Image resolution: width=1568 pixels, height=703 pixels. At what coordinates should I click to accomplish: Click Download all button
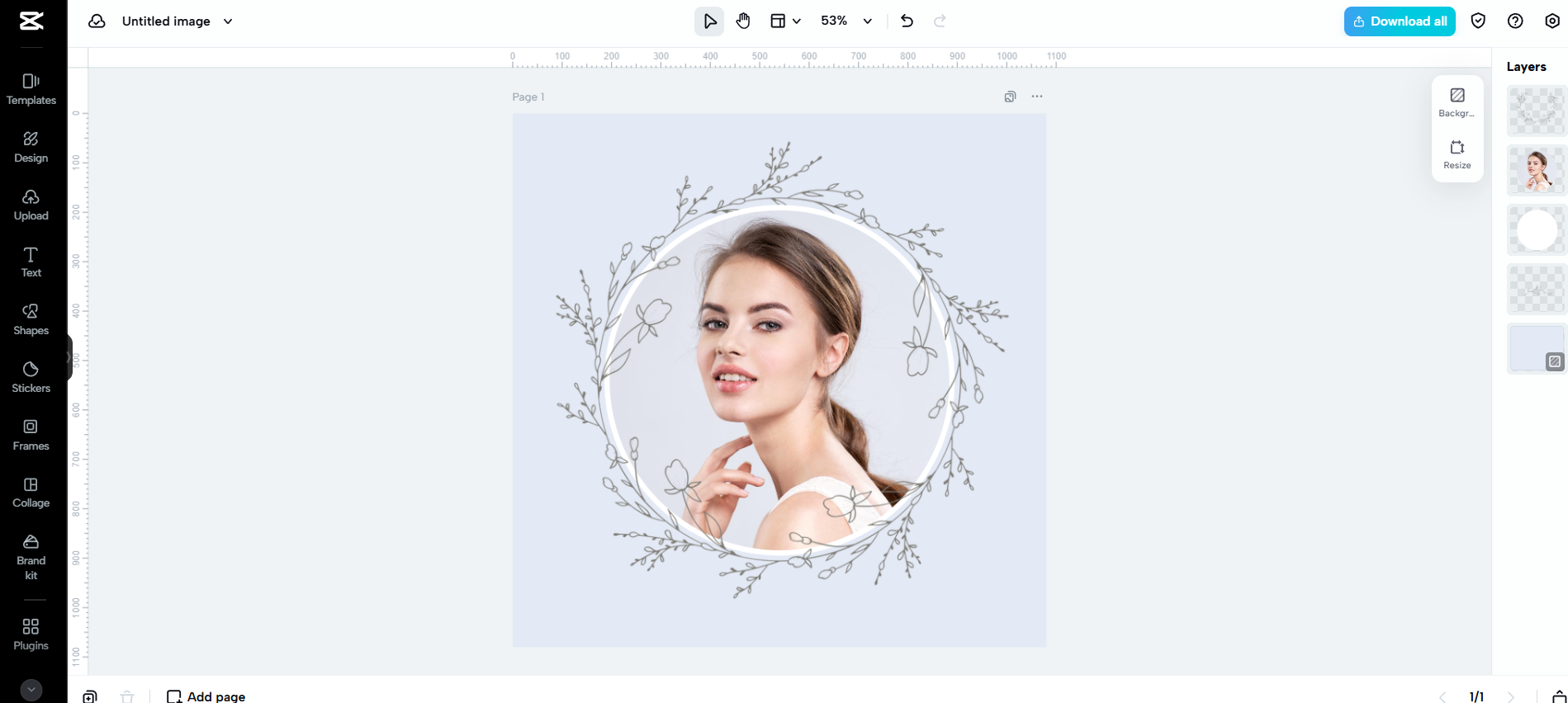(x=1400, y=21)
